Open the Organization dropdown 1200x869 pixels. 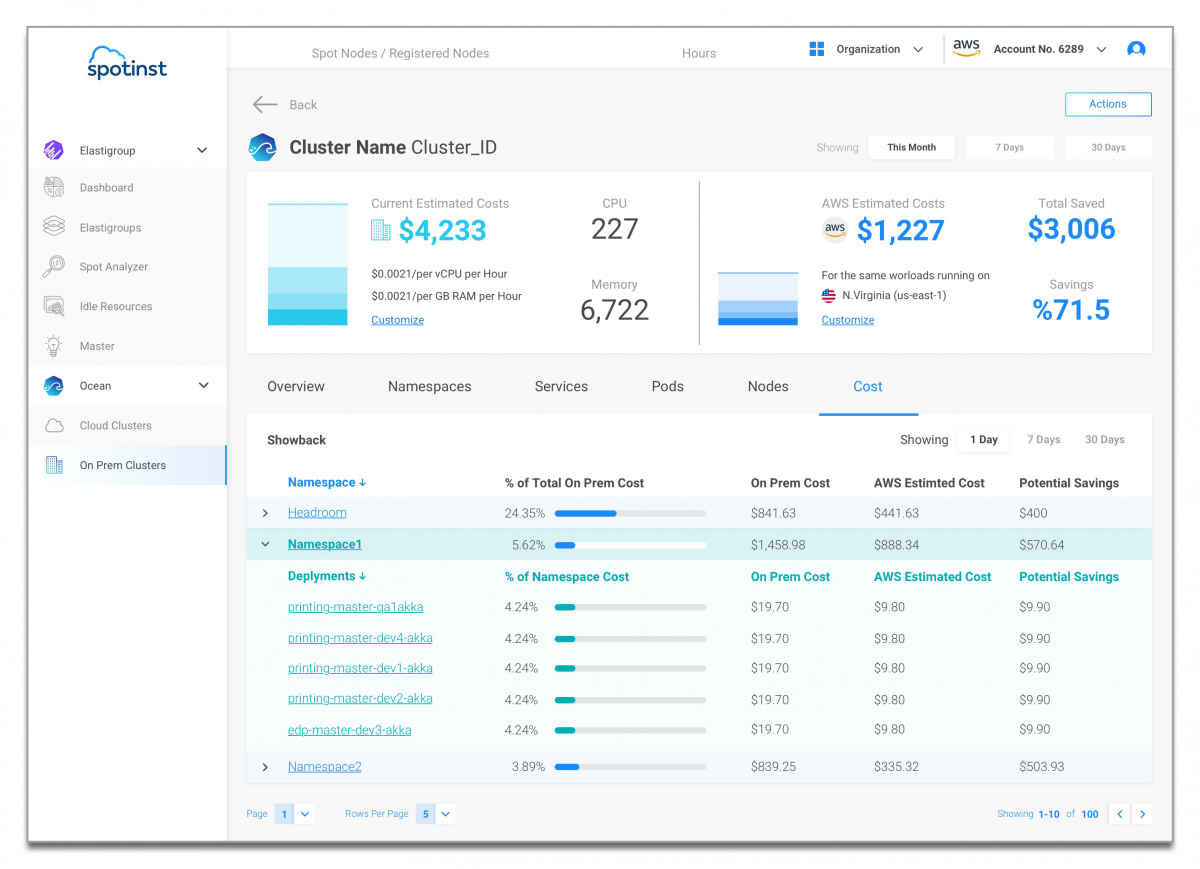918,49
